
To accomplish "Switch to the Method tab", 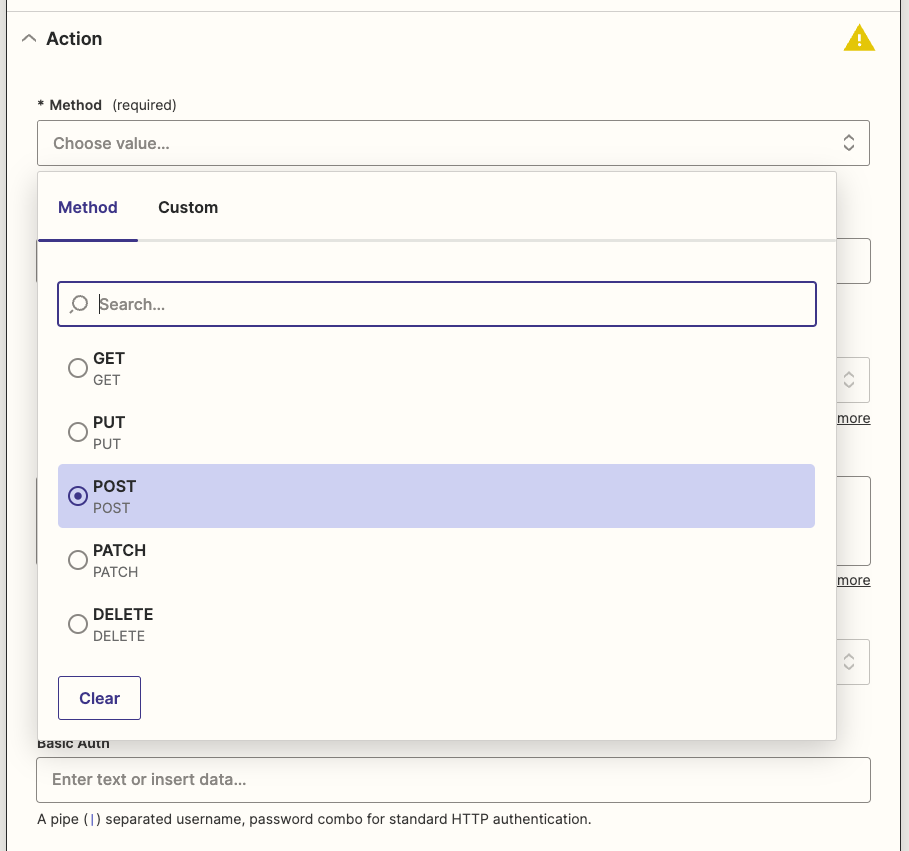I will [x=88, y=208].
